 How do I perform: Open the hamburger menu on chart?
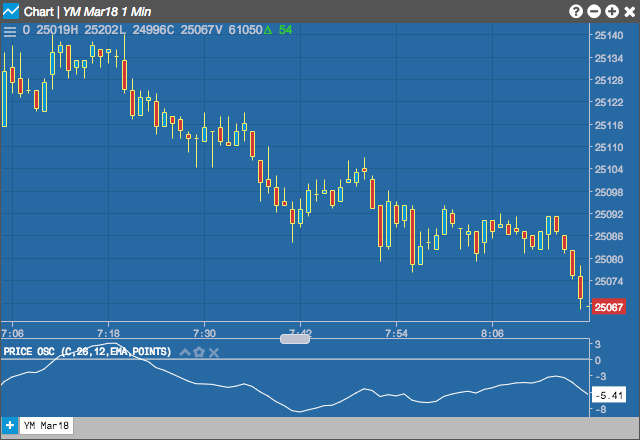pos(10,31)
